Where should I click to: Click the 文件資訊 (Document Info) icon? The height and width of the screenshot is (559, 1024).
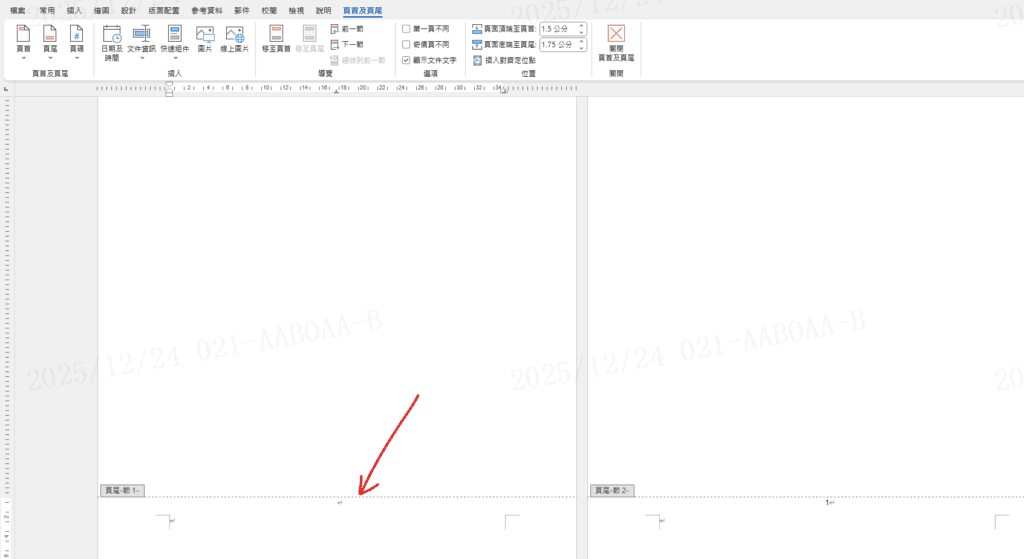[x=141, y=36]
